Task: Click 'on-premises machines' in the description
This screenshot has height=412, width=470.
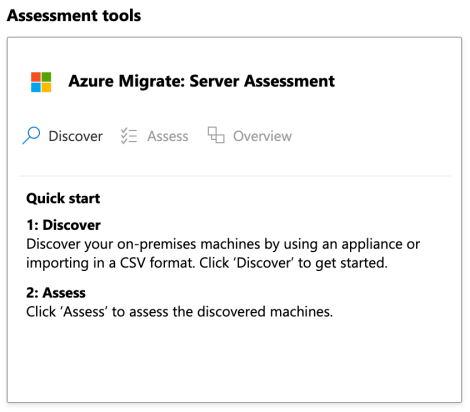Action: [189, 244]
